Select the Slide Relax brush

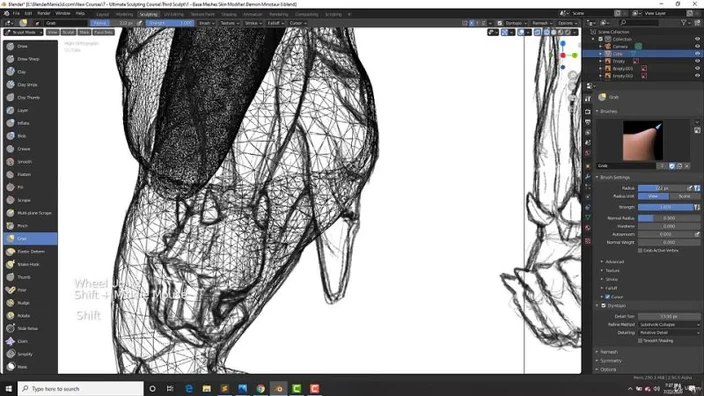(x=30, y=328)
